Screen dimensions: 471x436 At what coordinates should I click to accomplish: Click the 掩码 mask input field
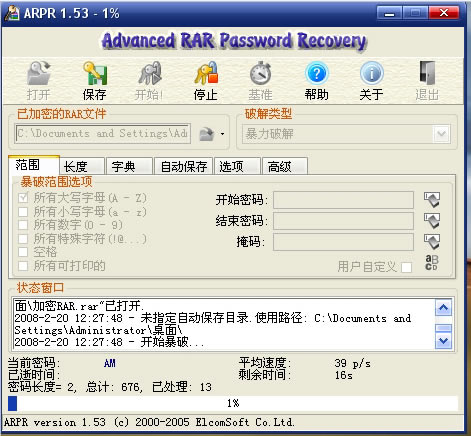[343, 242]
